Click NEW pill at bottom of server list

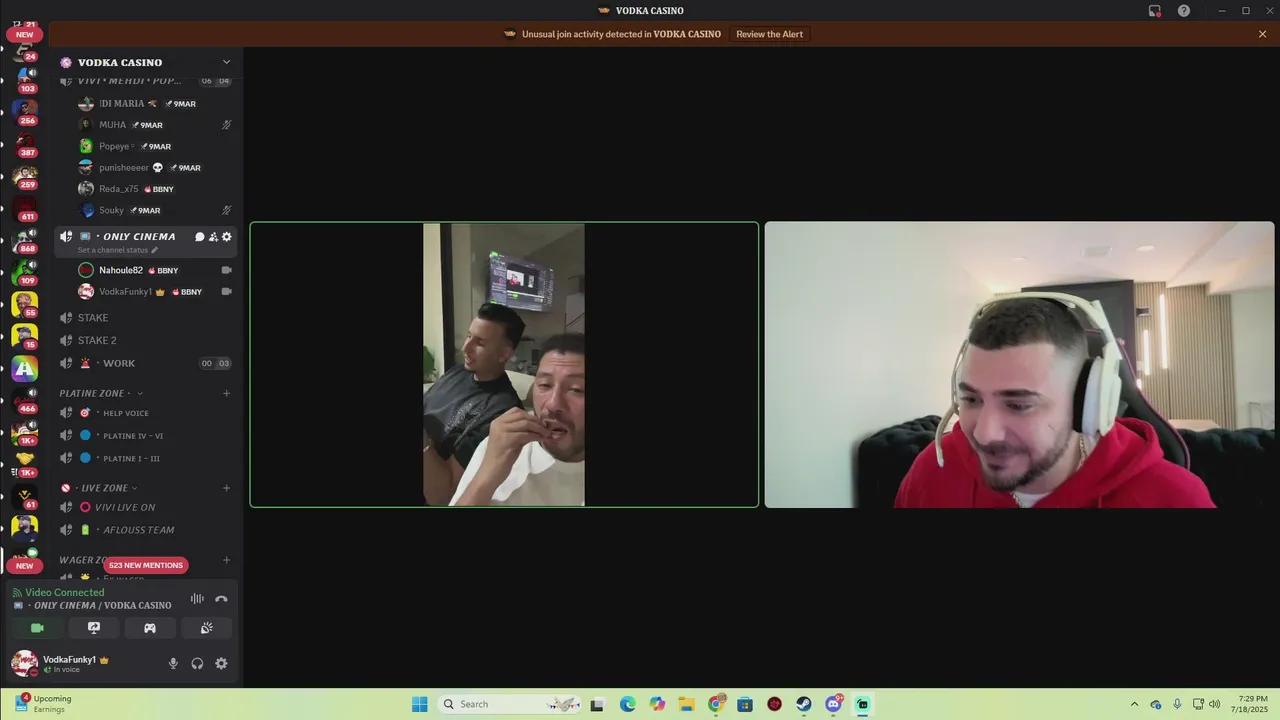[x=24, y=566]
